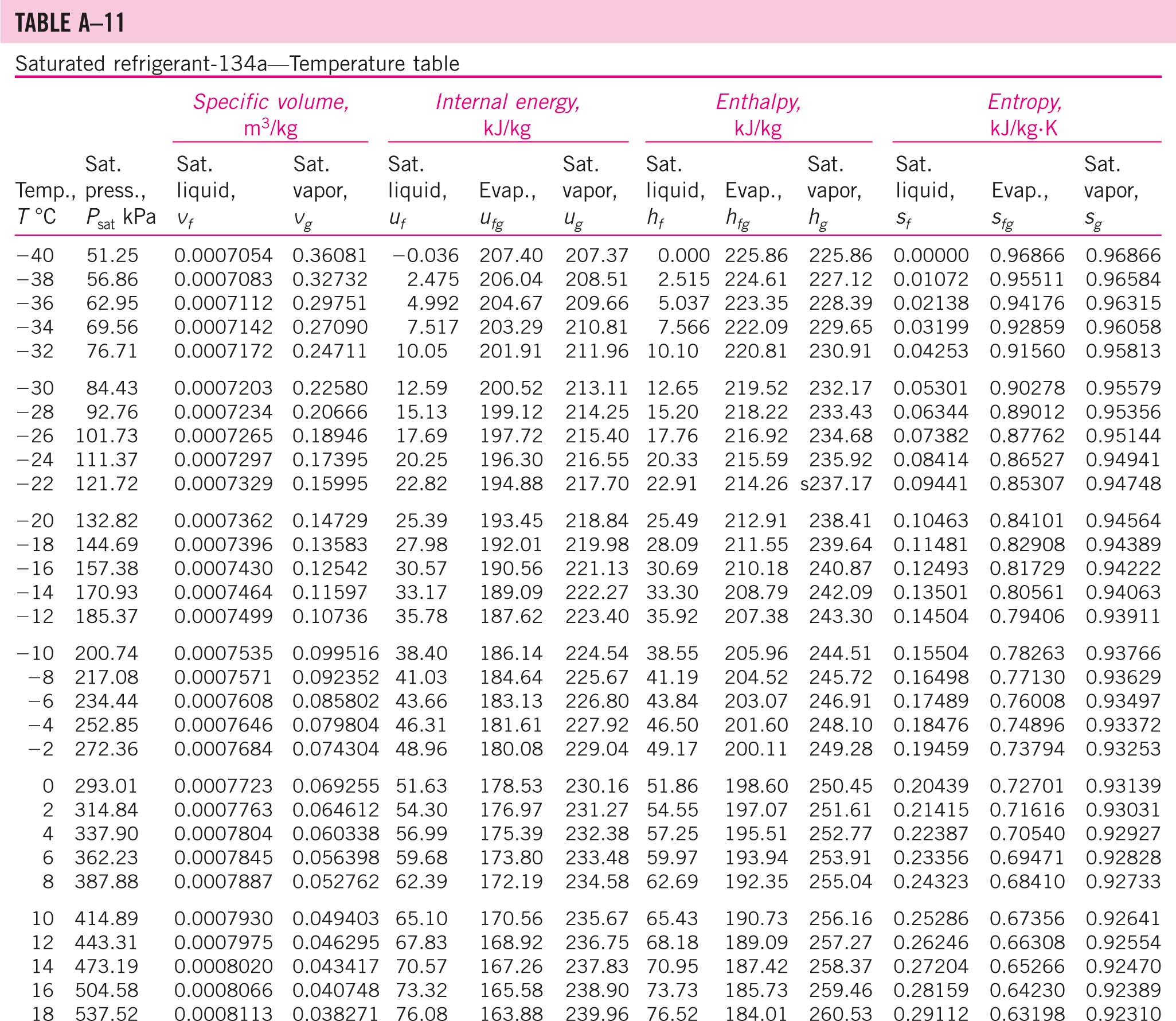Click the enthalpy value 250.45

coord(841,786)
